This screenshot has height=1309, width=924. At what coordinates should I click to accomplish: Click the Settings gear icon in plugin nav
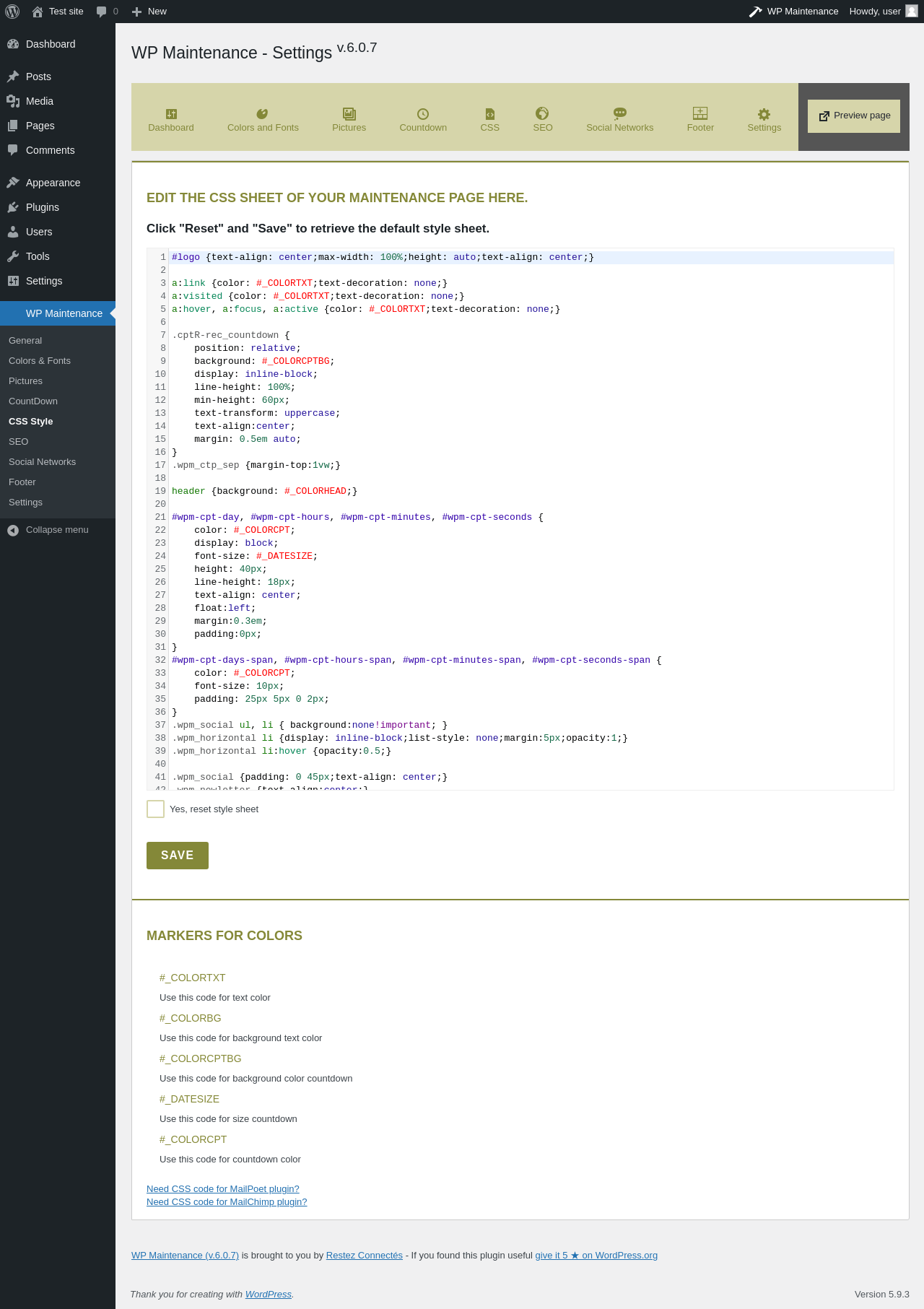pos(764,114)
